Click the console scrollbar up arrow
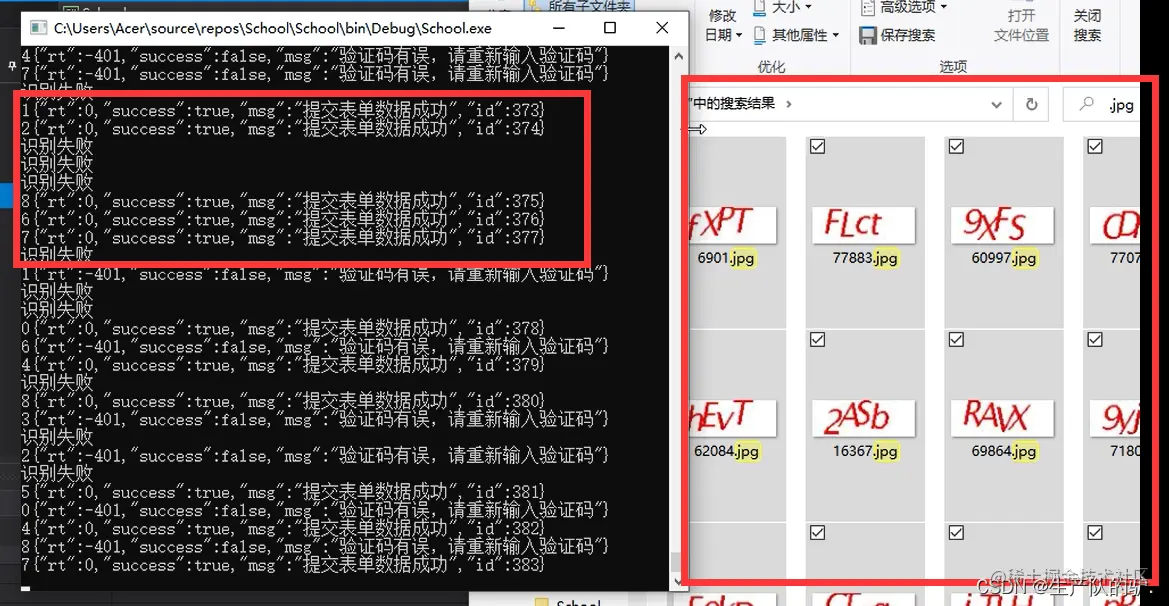 (x=678, y=56)
